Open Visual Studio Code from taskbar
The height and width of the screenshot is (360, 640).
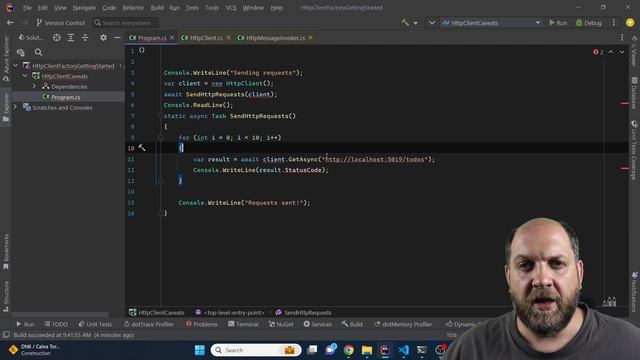403,350
